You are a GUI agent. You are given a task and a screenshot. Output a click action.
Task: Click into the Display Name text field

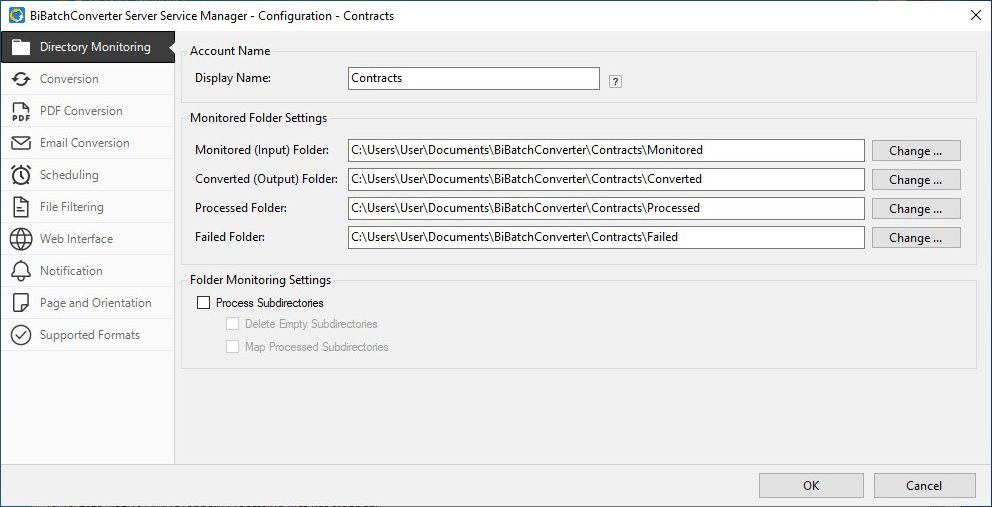474,78
